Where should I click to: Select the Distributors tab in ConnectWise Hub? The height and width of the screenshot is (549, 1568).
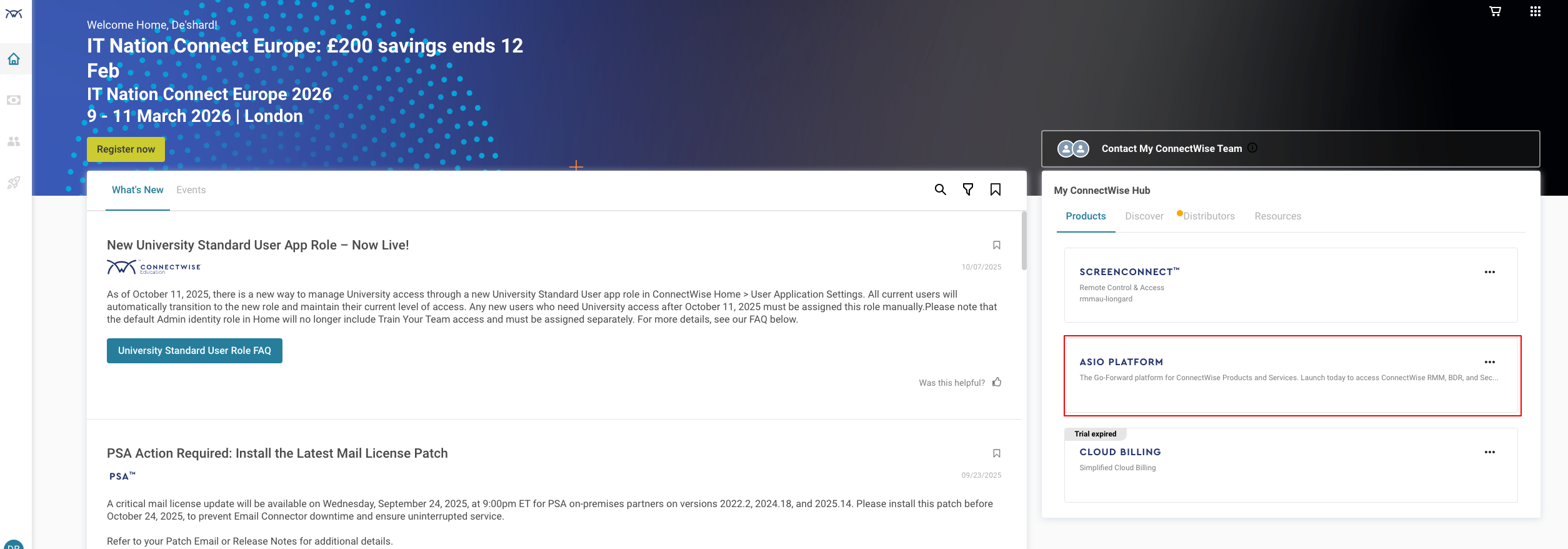[x=1209, y=216]
